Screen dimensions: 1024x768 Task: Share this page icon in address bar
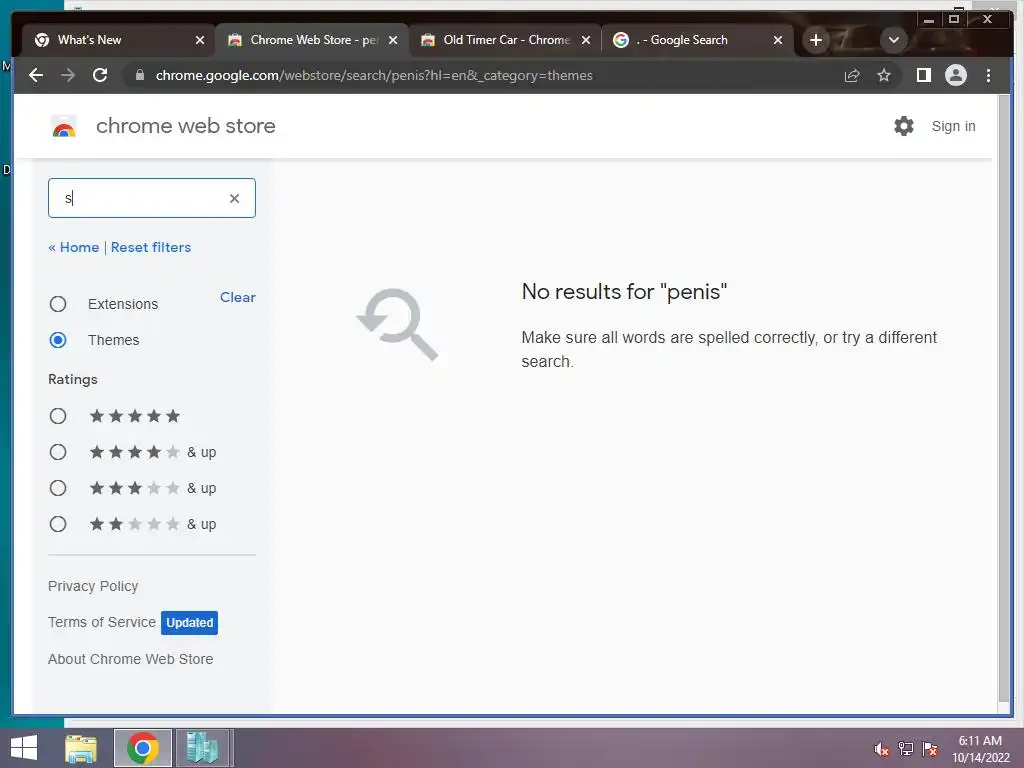pyautogui.click(x=852, y=76)
